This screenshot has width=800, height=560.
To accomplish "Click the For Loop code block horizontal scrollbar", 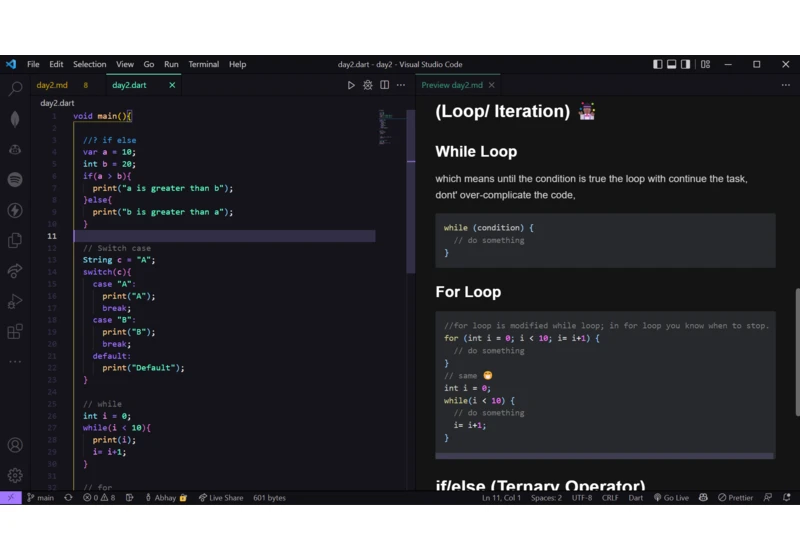I will coord(604,456).
